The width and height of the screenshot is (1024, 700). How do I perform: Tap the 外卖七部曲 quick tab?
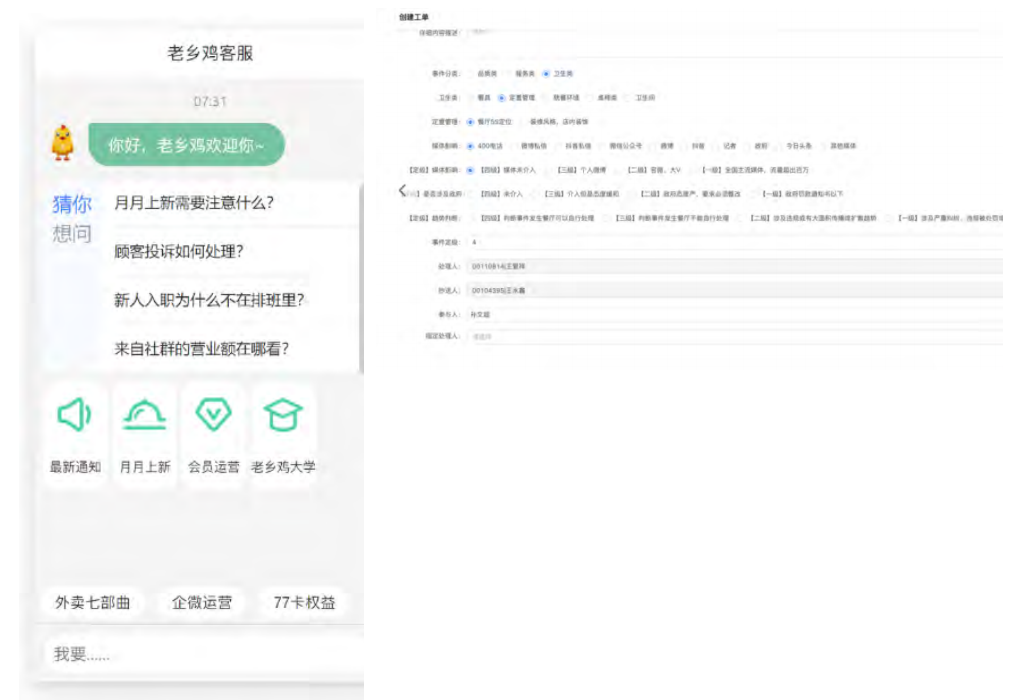[x=93, y=603]
